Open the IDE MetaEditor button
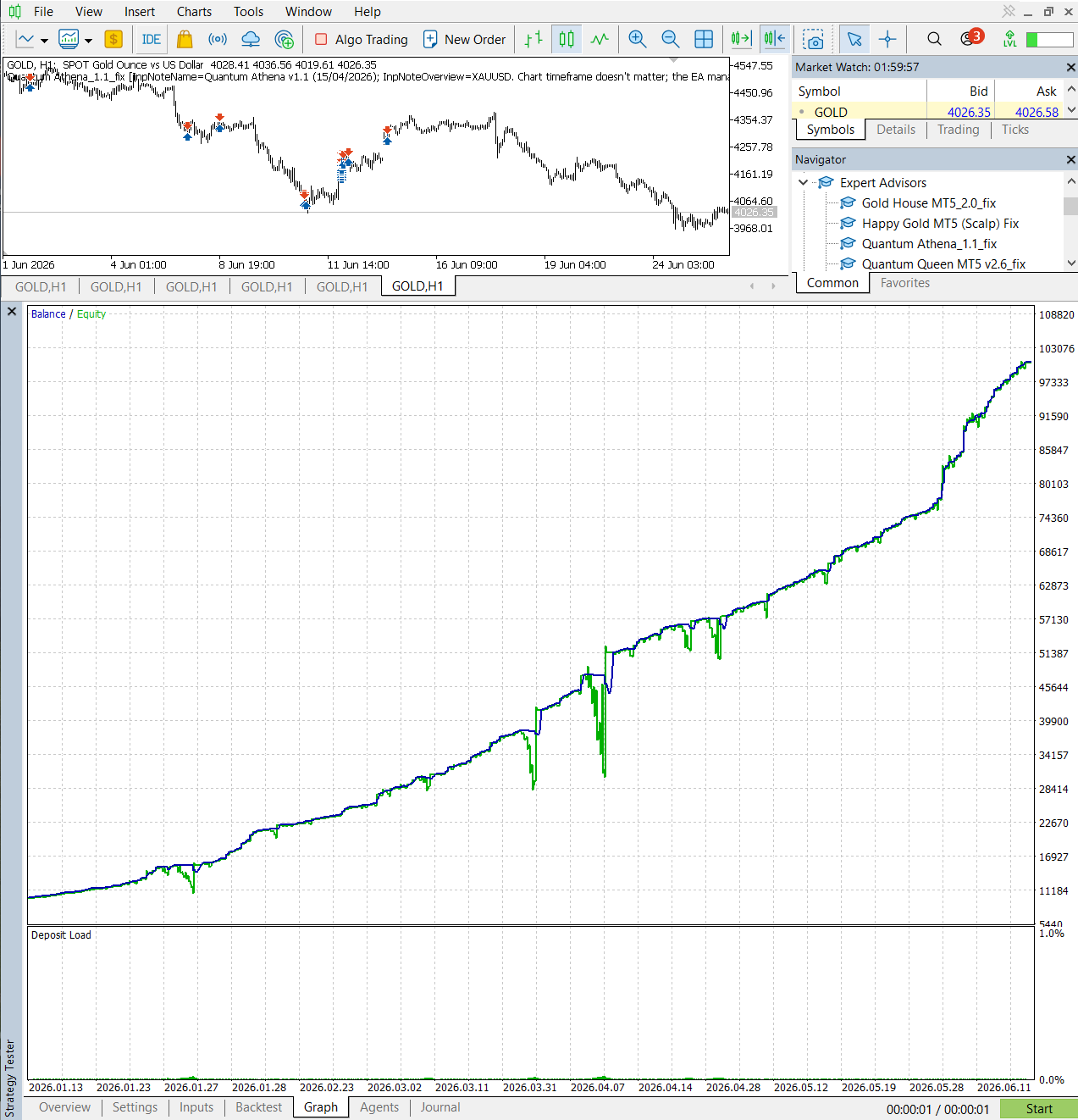Image resolution: width=1078 pixels, height=1120 pixels. (152, 39)
